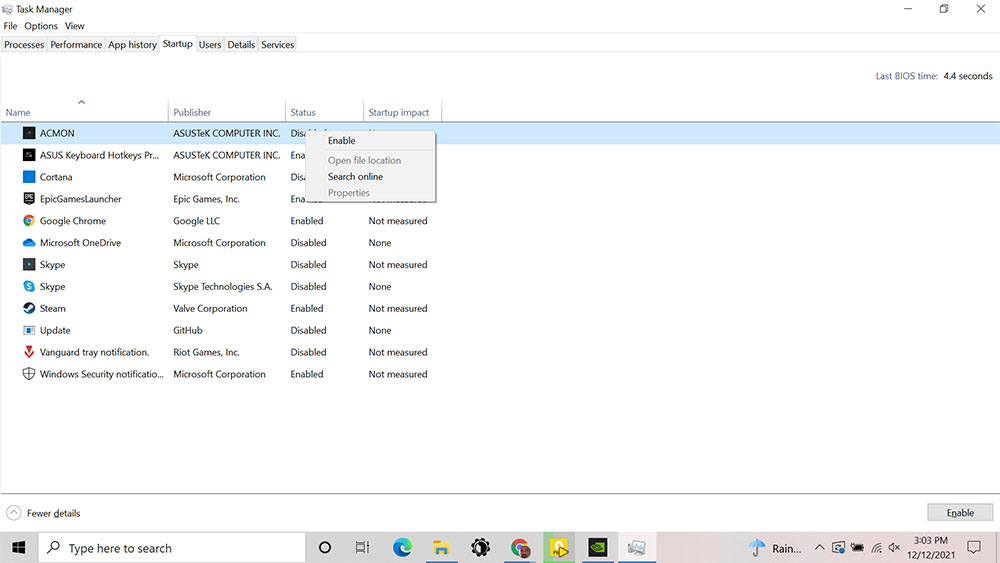Screen dimensions: 1000x563
Task: Open File Explorer from taskbar
Action: coord(441,548)
